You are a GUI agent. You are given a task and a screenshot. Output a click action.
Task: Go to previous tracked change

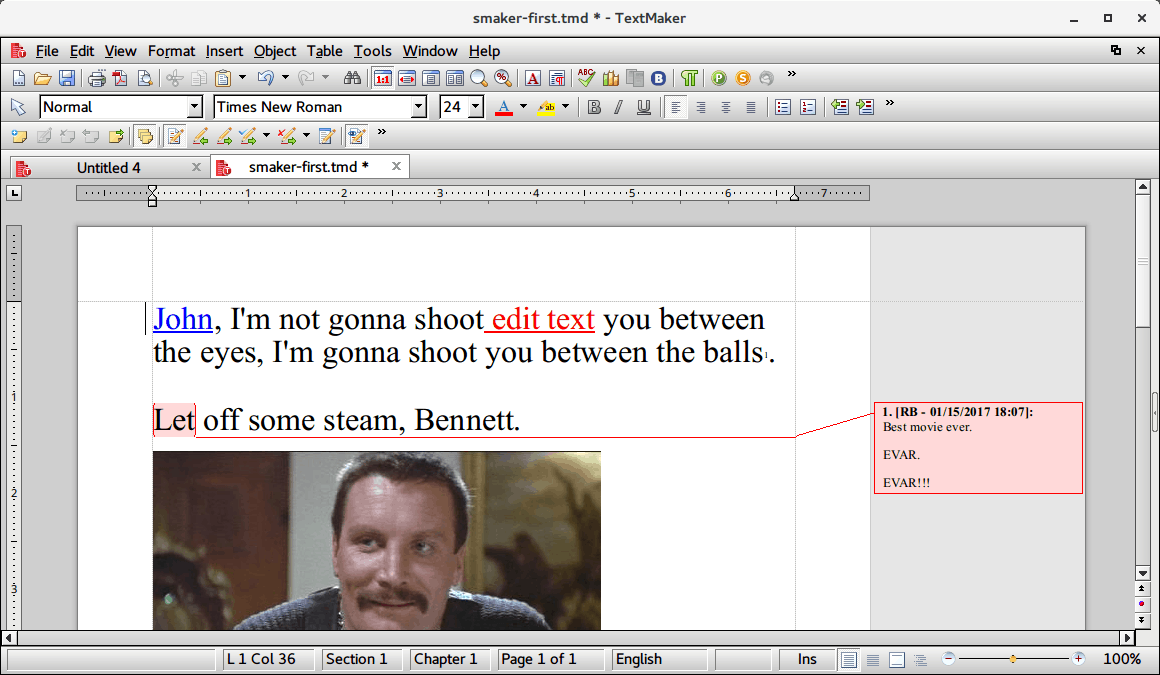point(200,136)
